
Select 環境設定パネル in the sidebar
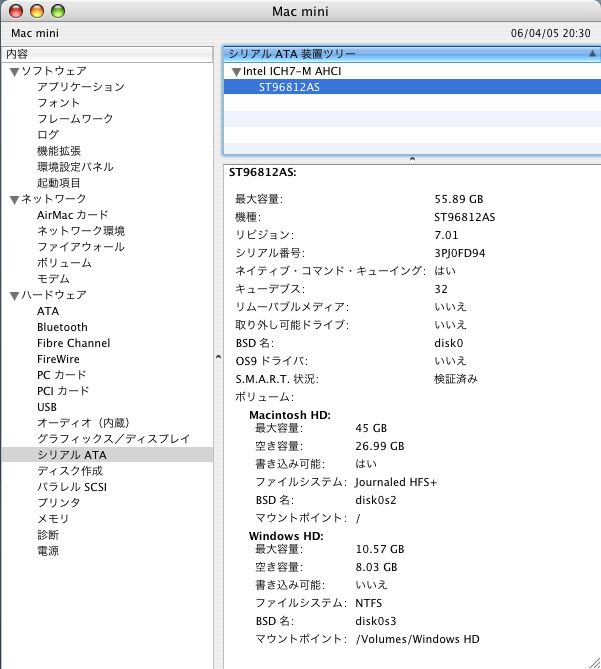point(75,167)
